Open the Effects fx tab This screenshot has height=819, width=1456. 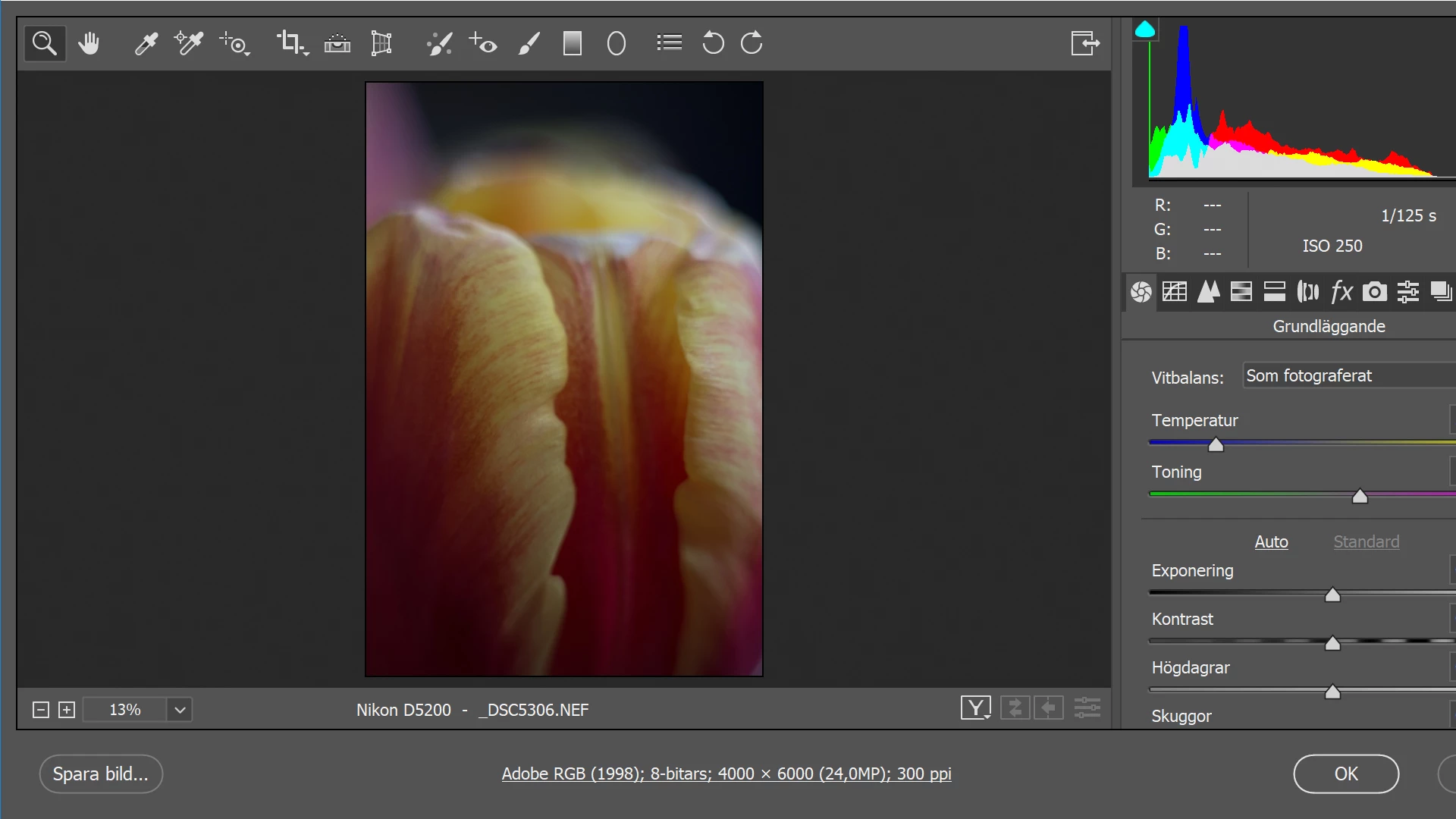[1341, 291]
